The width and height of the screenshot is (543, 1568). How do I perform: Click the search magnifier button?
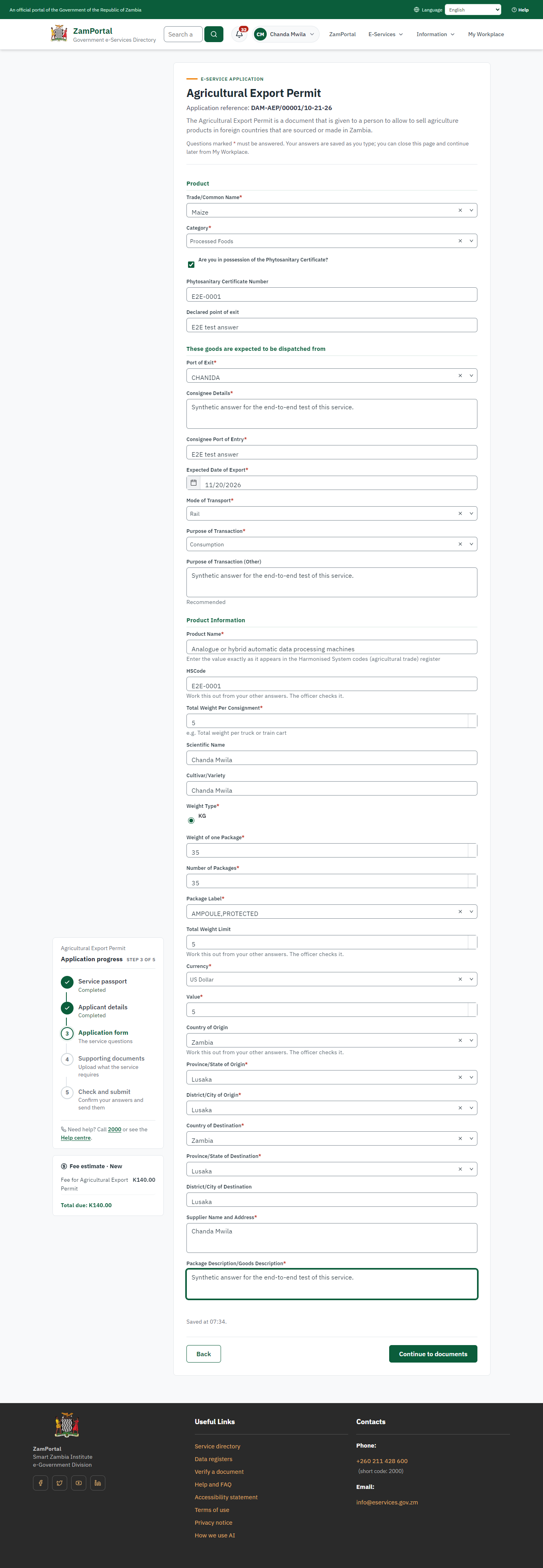coord(214,34)
